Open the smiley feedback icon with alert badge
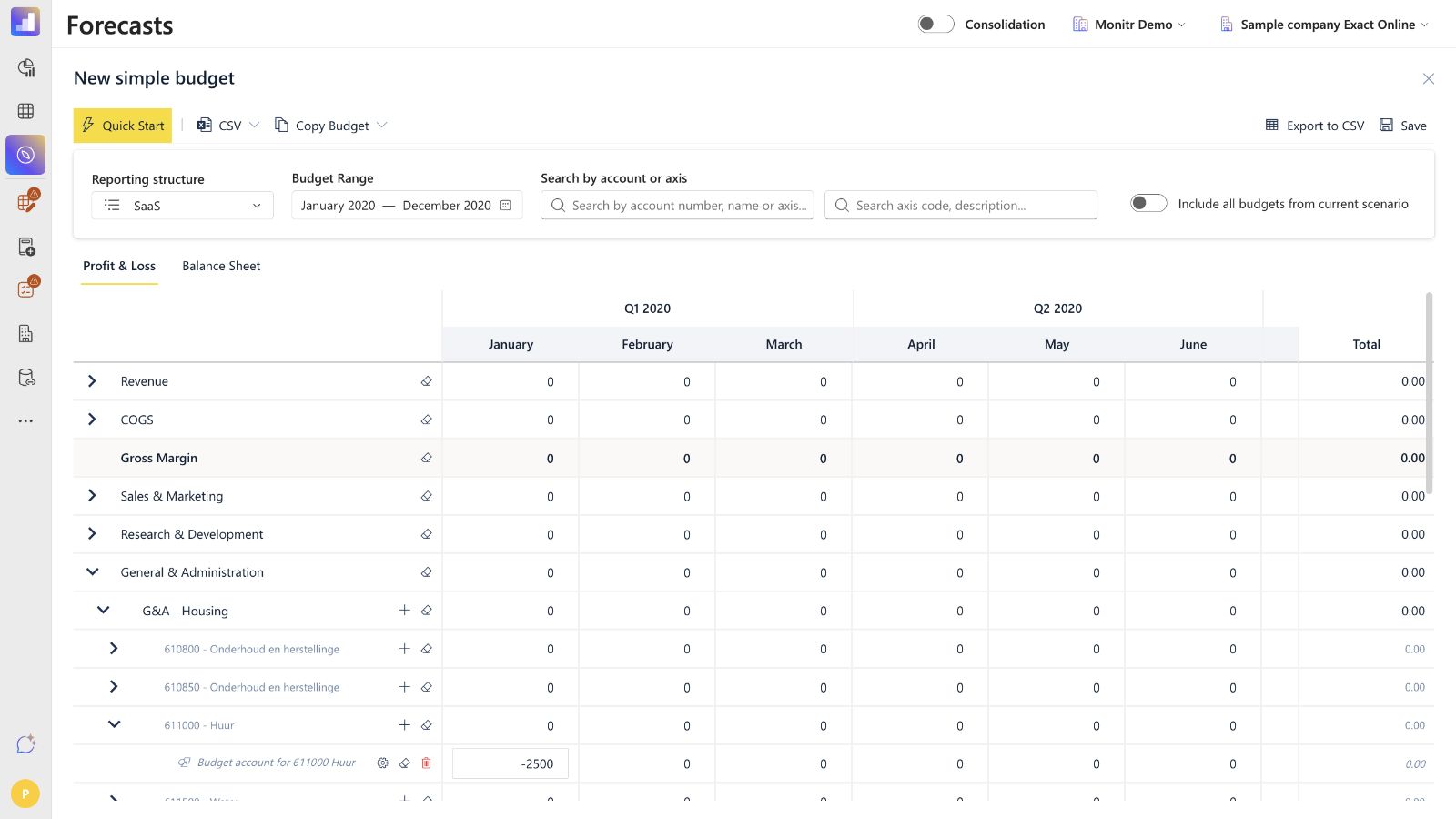 [x=27, y=288]
